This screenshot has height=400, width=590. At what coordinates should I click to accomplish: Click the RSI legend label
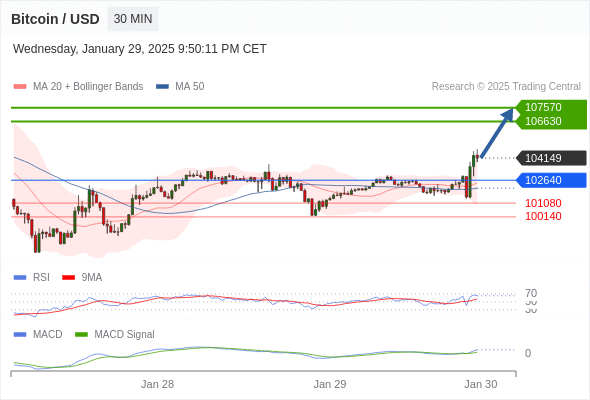point(41,278)
